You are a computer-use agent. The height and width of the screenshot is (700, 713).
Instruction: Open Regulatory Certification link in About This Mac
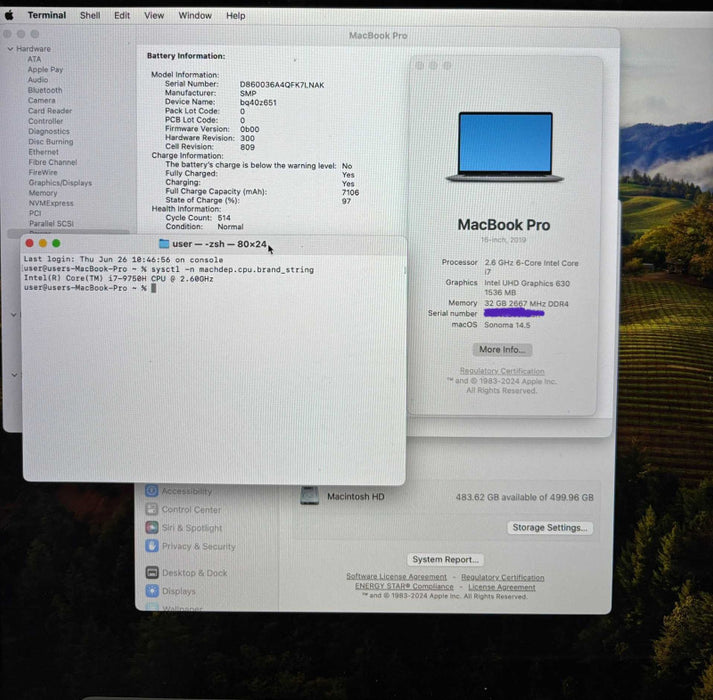coord(502,371)
